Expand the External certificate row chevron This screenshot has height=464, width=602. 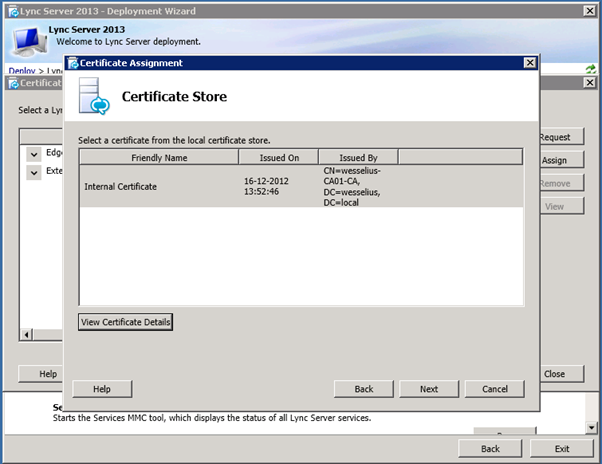(x=34, y=172)
